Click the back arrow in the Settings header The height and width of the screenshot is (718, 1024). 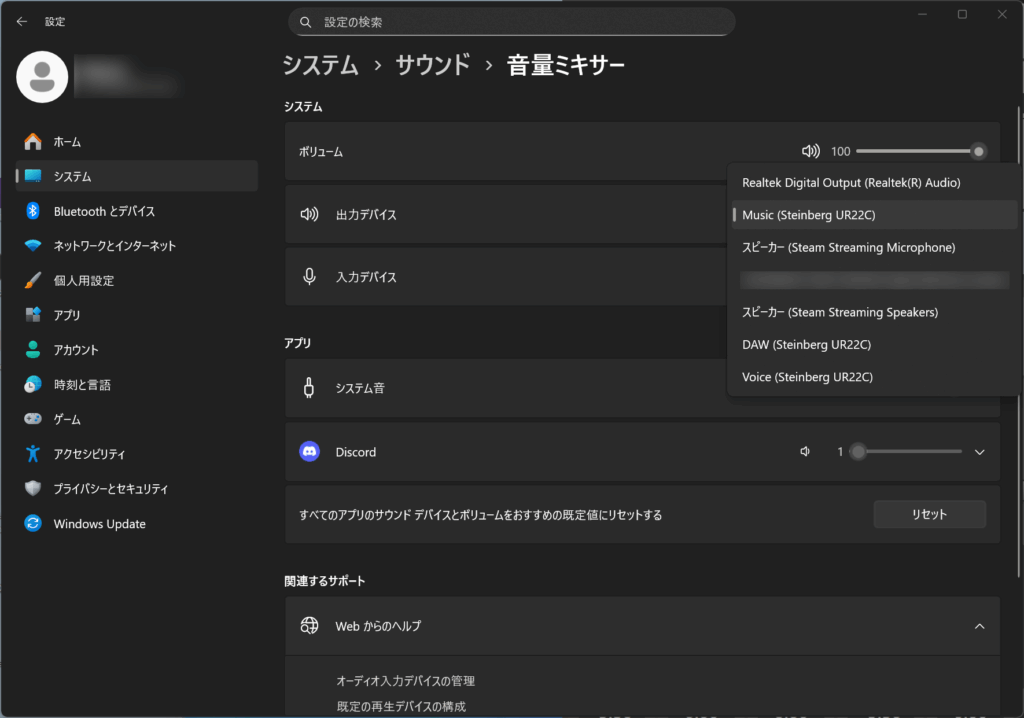point(22,21)
